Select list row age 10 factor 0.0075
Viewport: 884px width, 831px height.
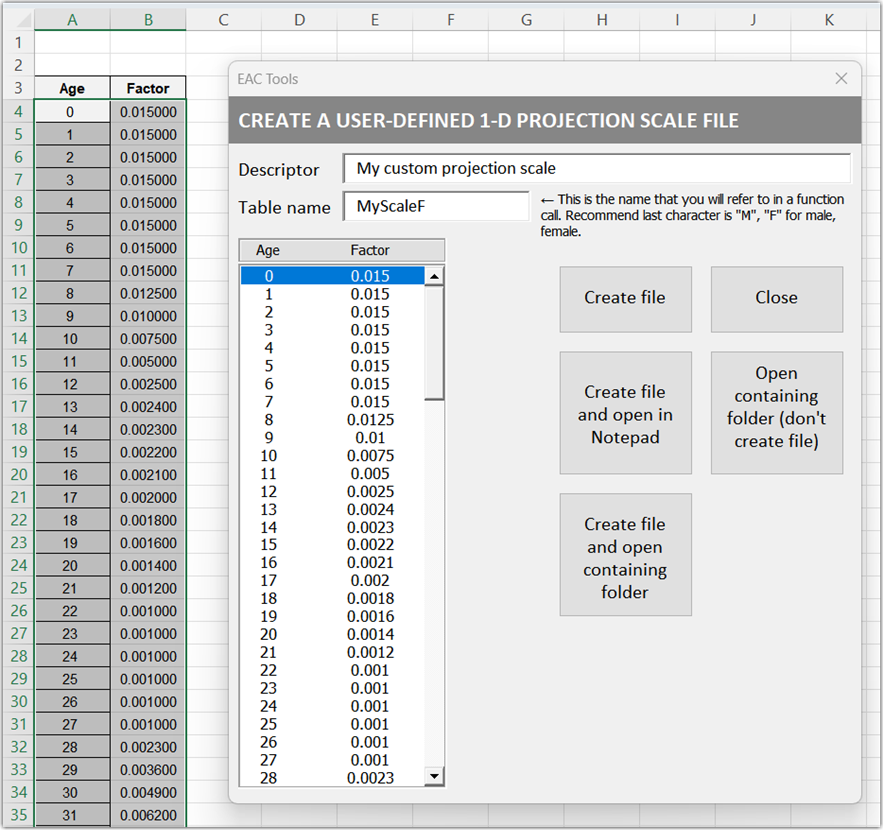332,456
